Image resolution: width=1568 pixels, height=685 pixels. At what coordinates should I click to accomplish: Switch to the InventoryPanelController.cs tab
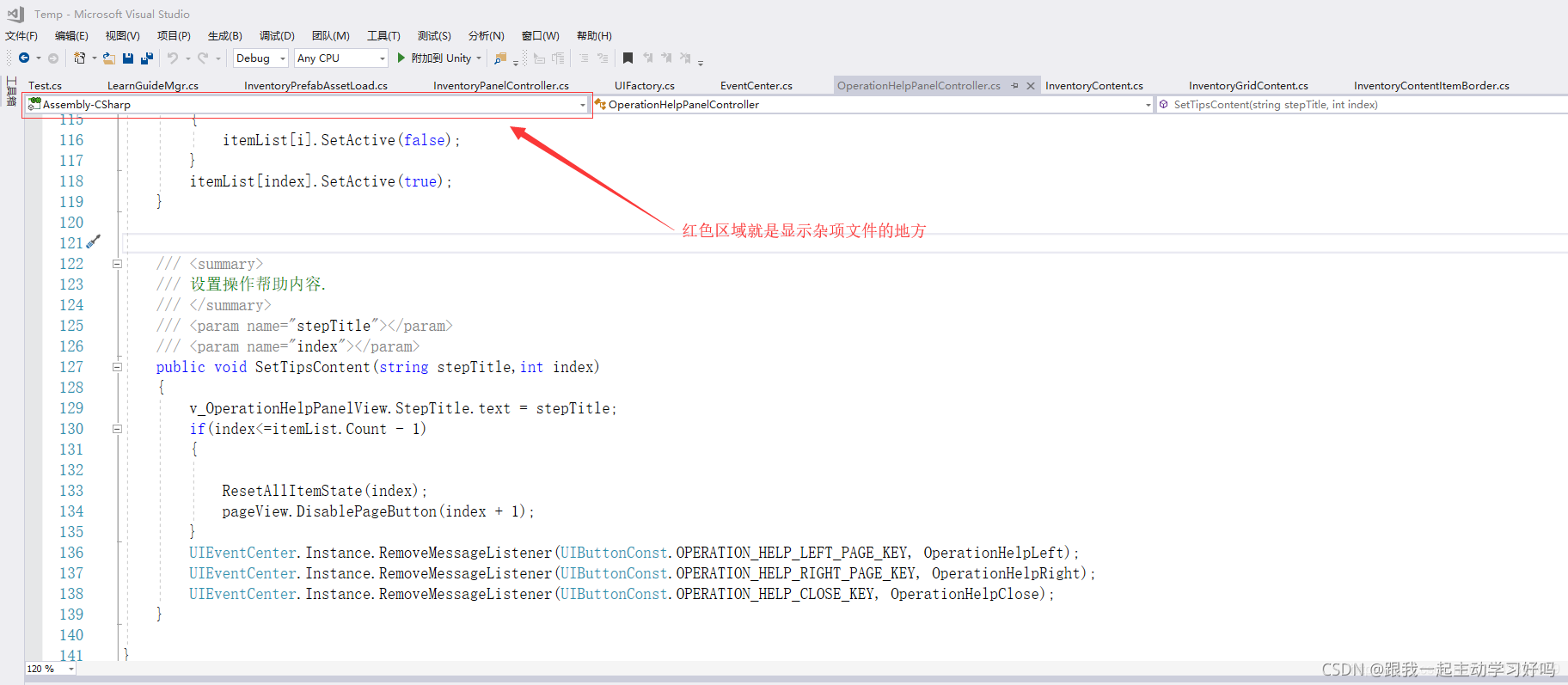[x=501, y=86]
